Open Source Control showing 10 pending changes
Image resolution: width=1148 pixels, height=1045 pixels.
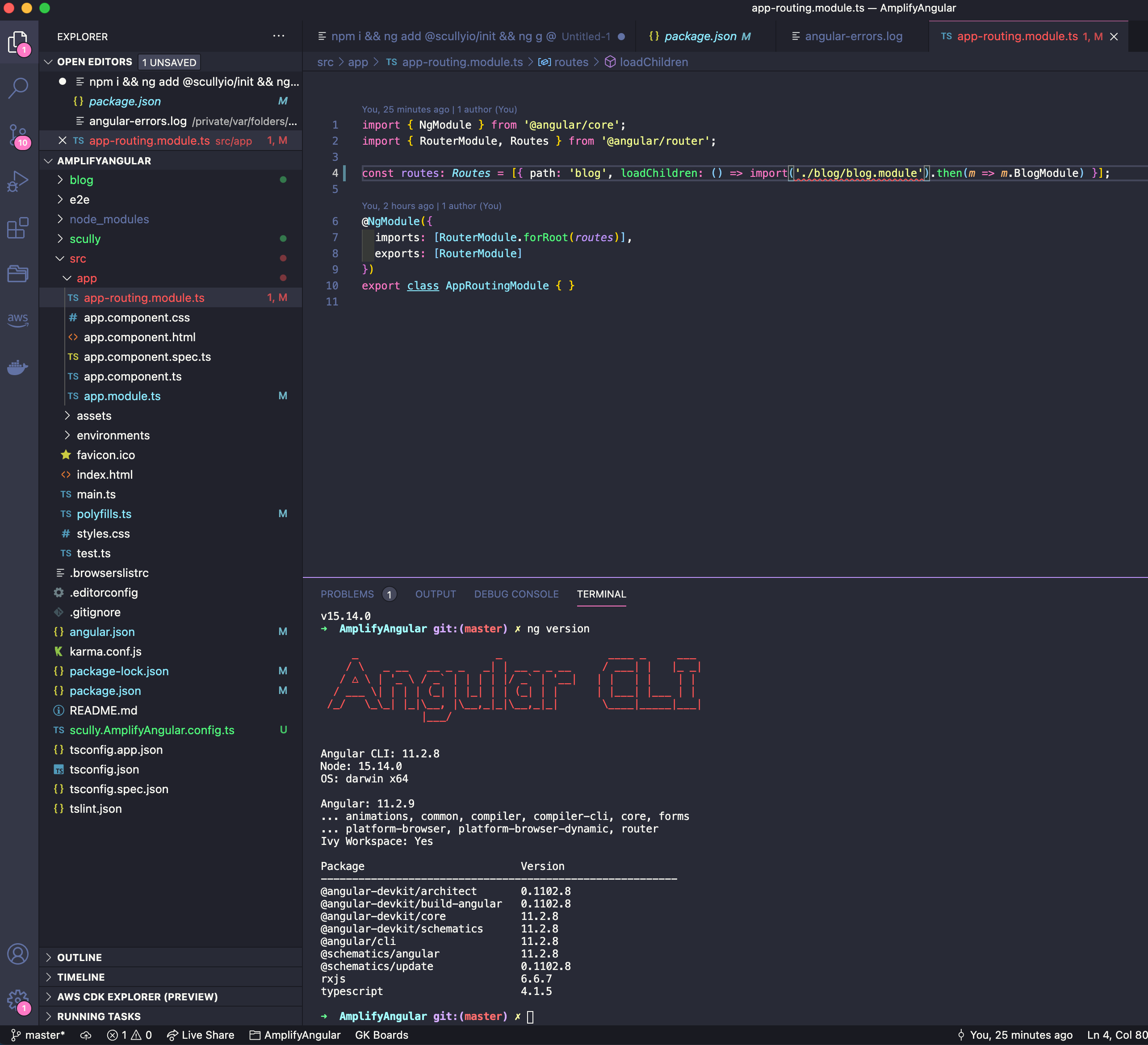pyautogui.click(x=18, y=135)
